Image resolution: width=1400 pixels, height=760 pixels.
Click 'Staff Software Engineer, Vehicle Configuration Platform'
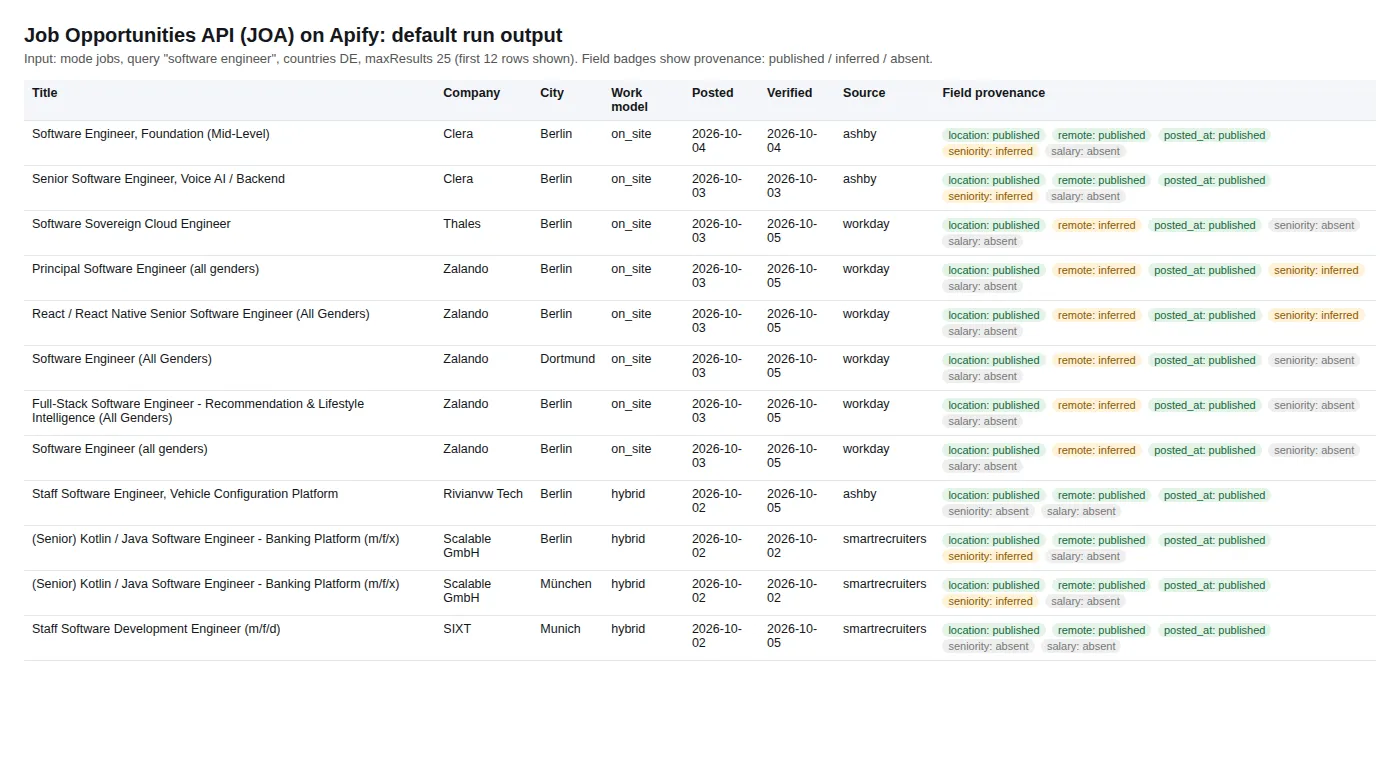click(x=185, y=494)
